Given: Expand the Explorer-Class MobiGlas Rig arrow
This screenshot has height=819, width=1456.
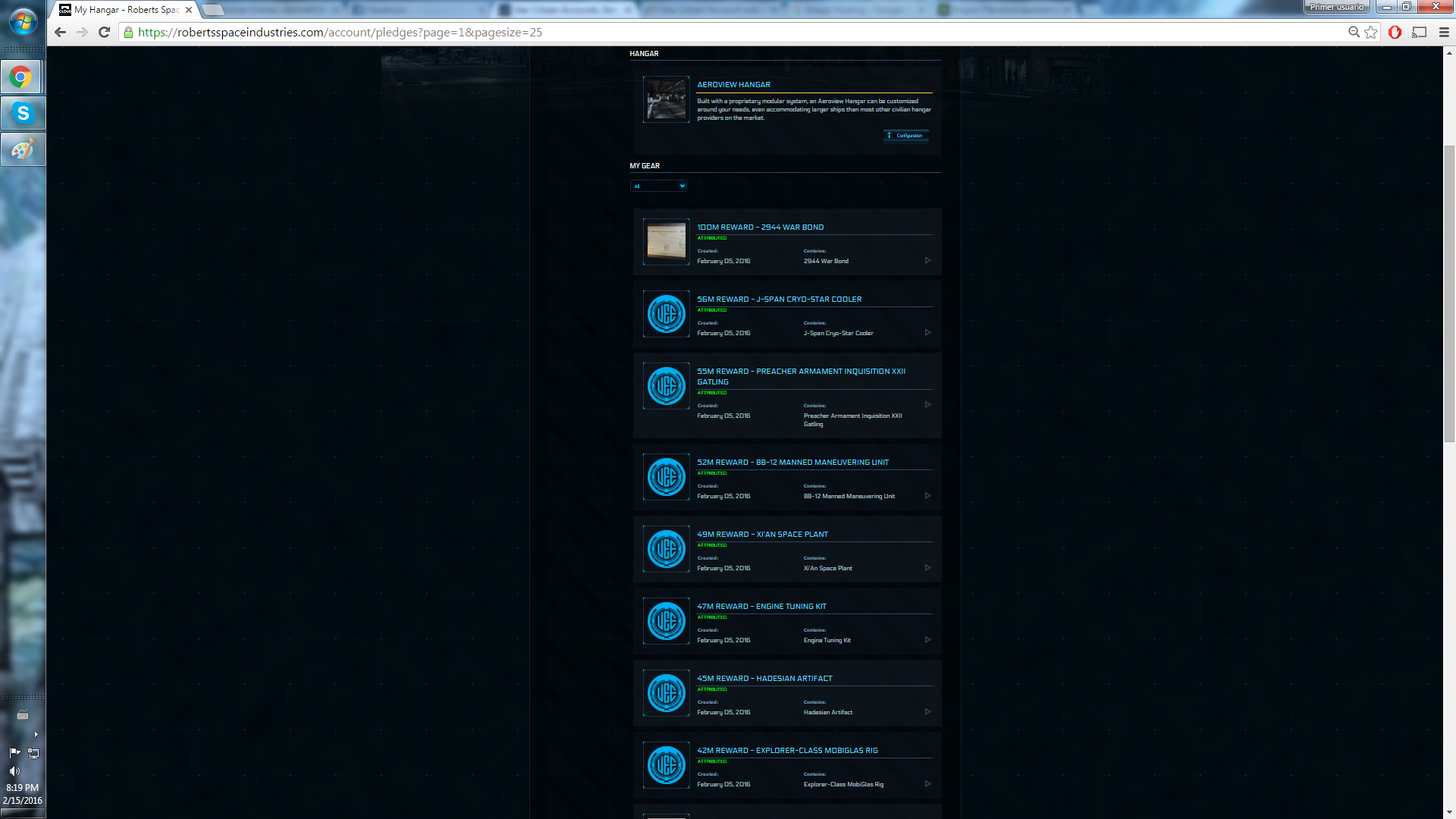Looking at the screenshot, I should point(927,784).
